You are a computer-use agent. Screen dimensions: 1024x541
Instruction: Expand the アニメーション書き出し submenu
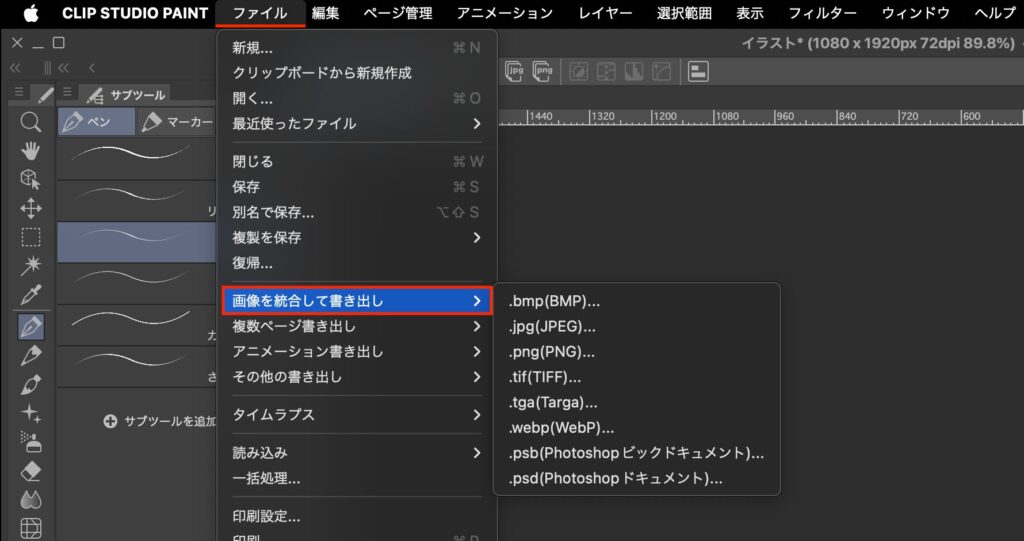coord(357,352)
